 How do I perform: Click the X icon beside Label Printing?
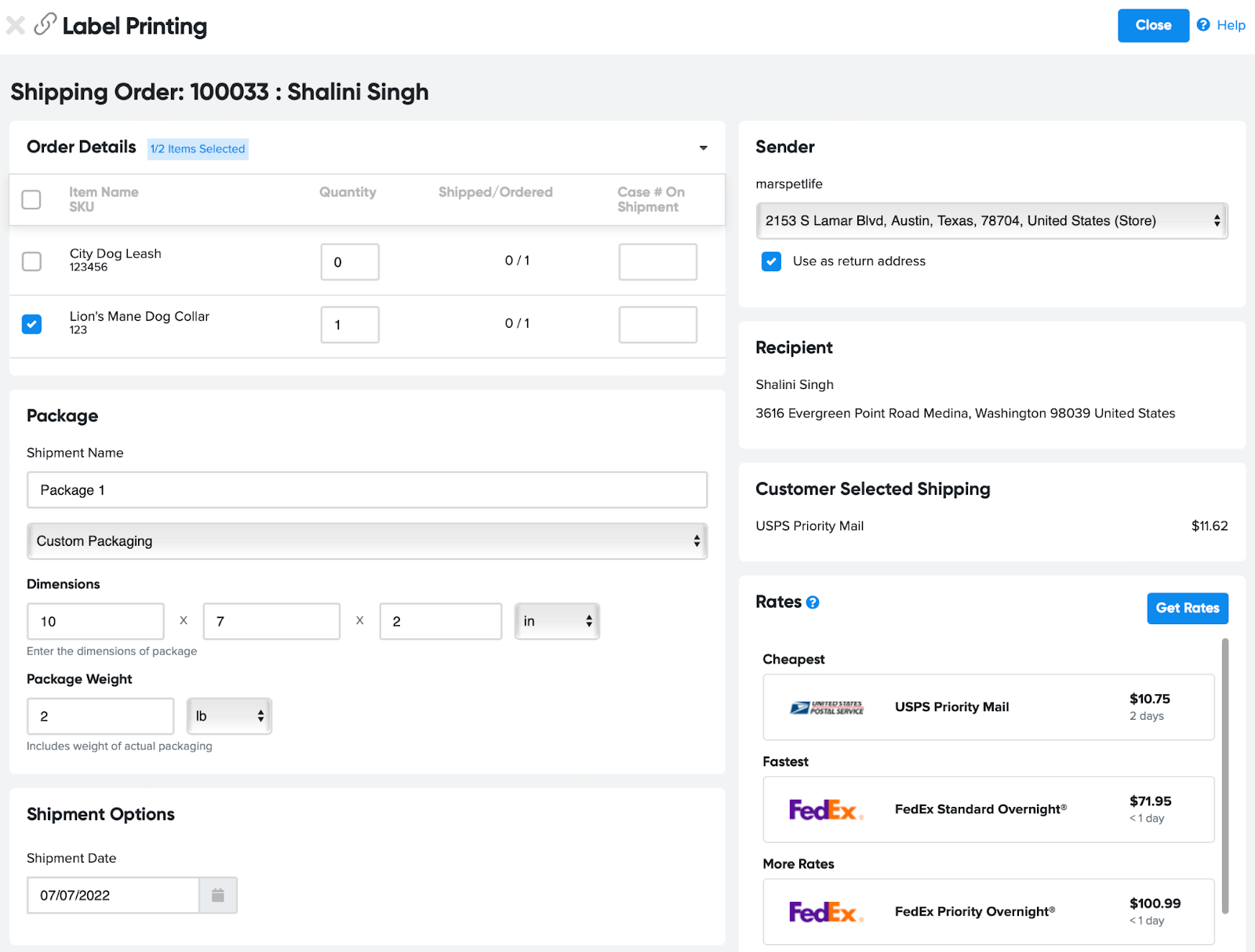[x=15, y=26]
